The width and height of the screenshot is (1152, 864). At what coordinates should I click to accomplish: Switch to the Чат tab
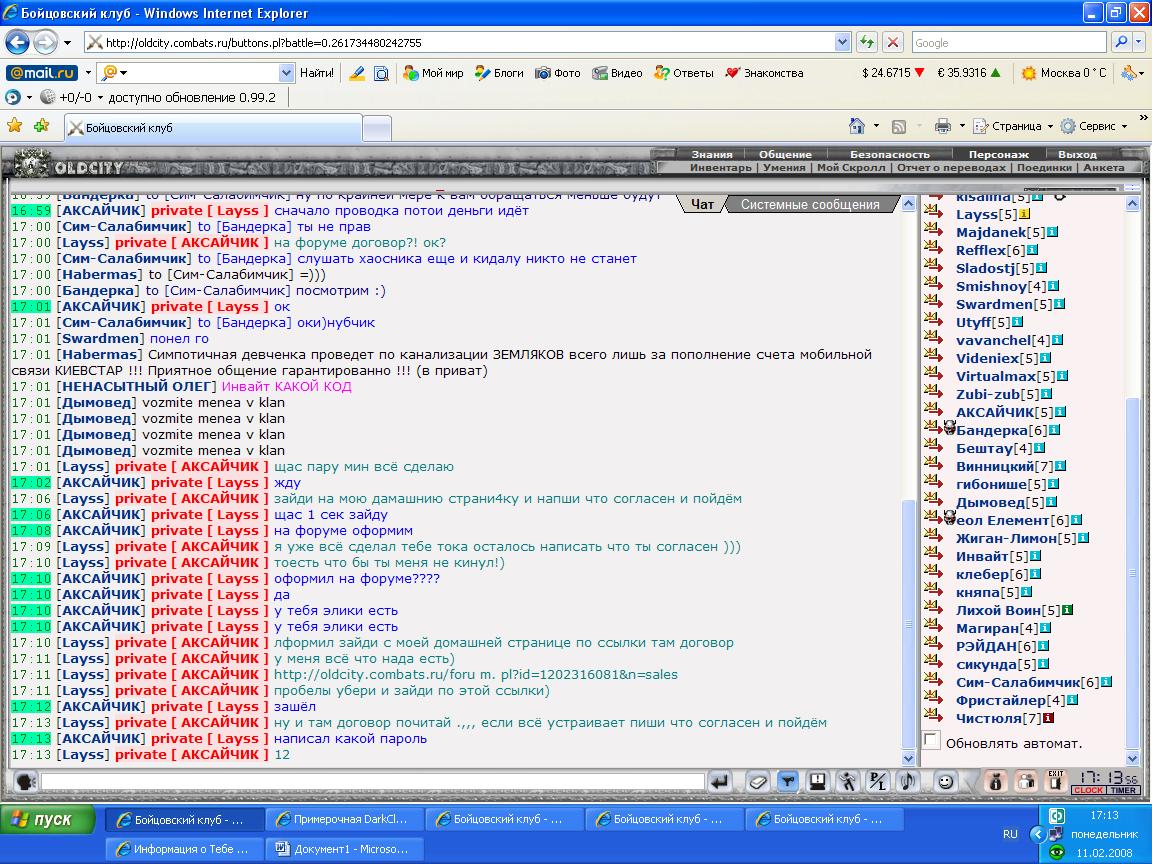[702, 204]
